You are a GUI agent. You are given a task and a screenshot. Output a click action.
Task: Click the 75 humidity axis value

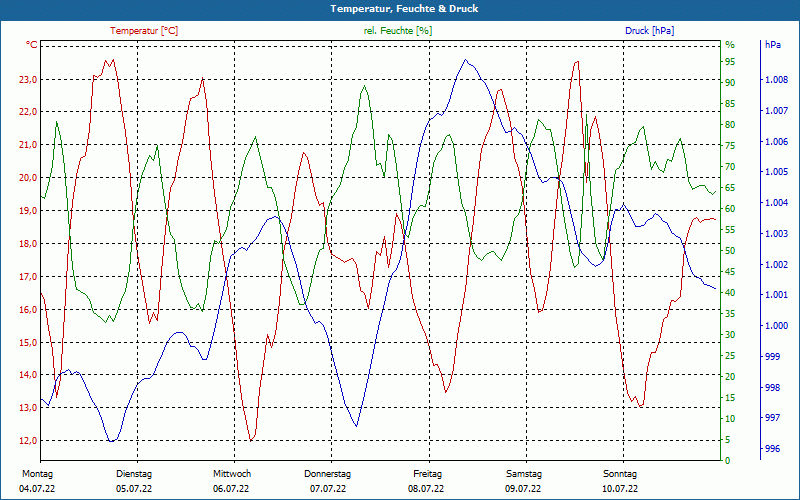(x=730, y=146)
